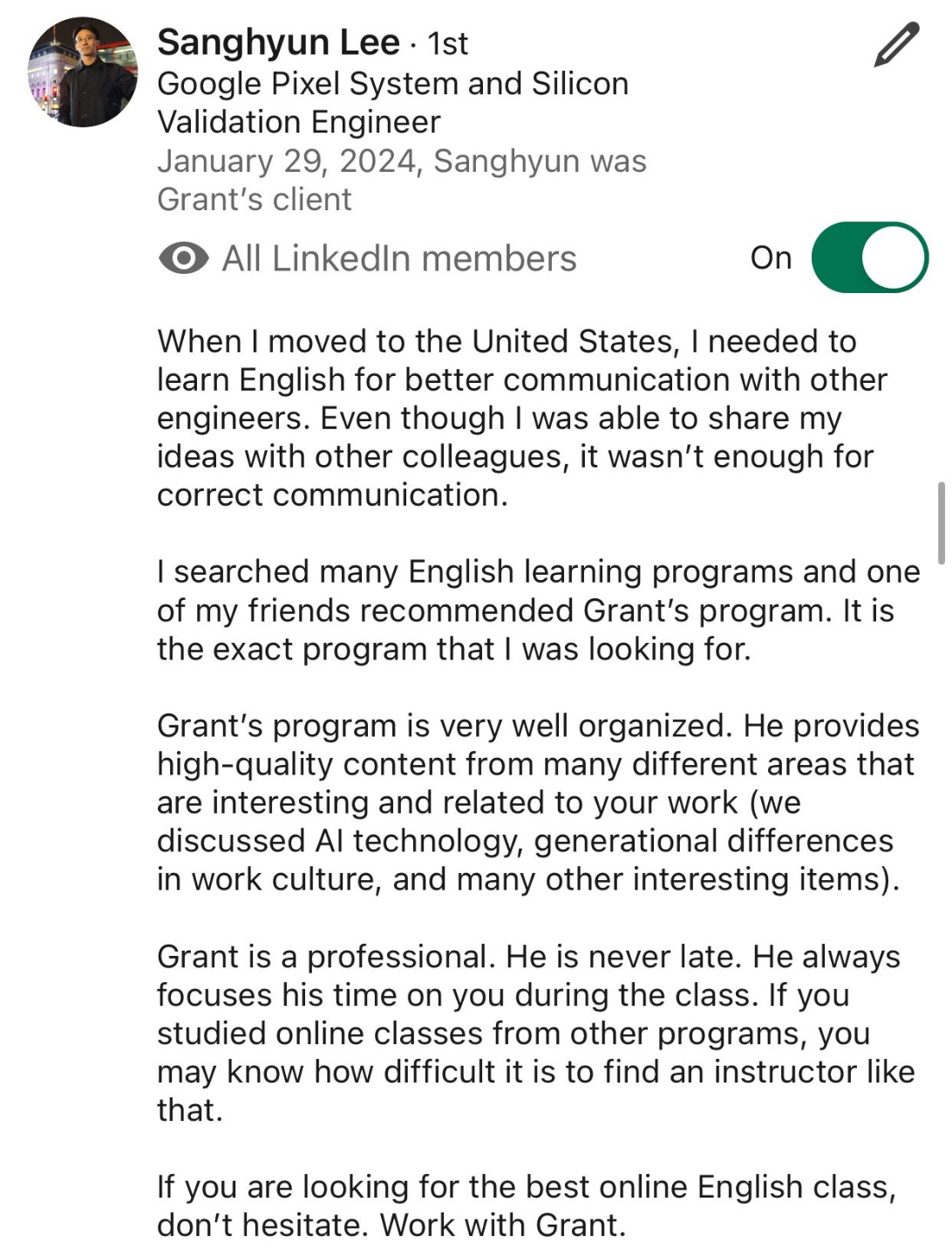Click the vertical scrollbar thumb
Viewport: 952px width, 1256px height.
tap(942, 522)
